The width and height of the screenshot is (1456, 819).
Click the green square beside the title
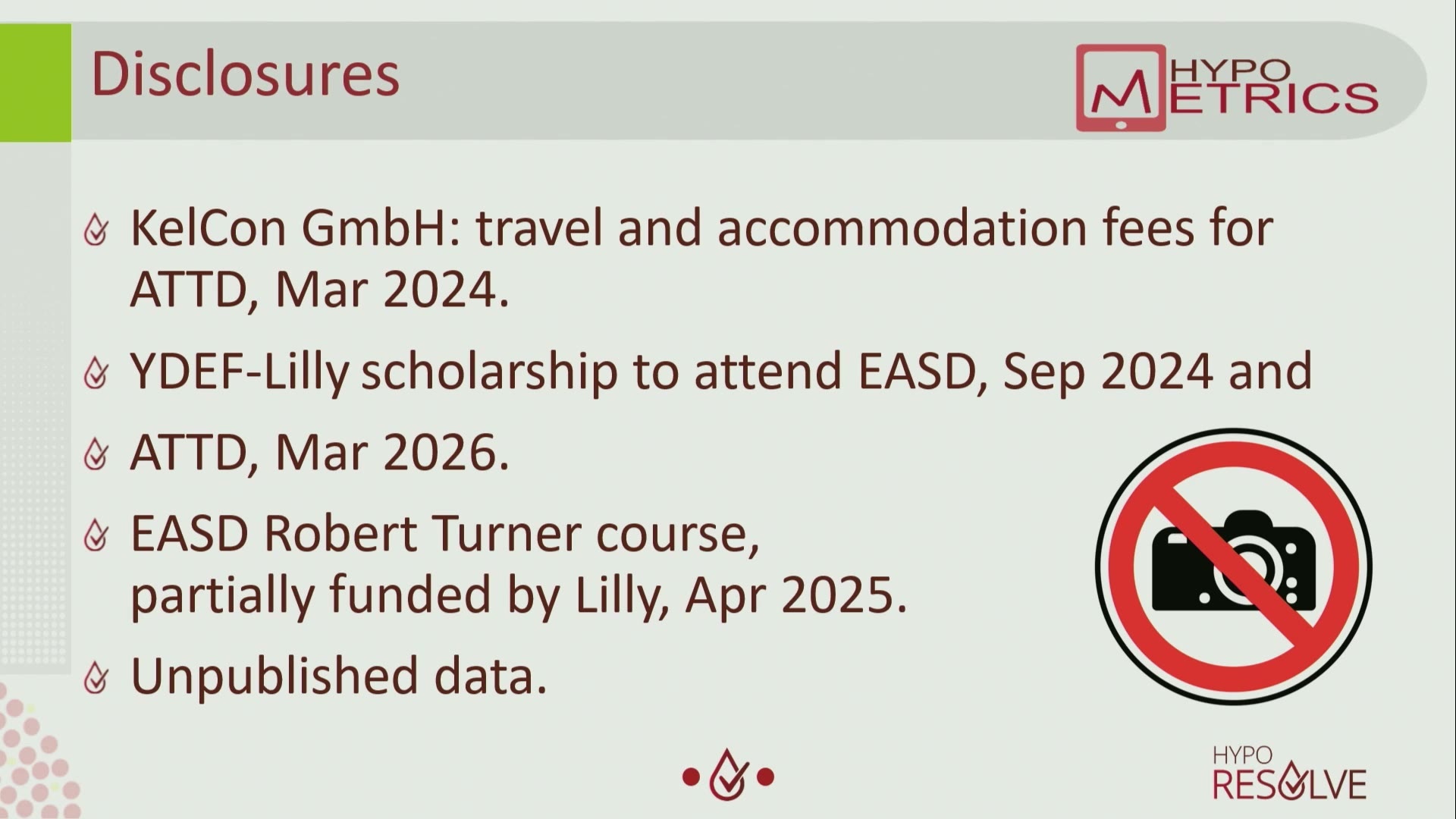coord(36,83)
